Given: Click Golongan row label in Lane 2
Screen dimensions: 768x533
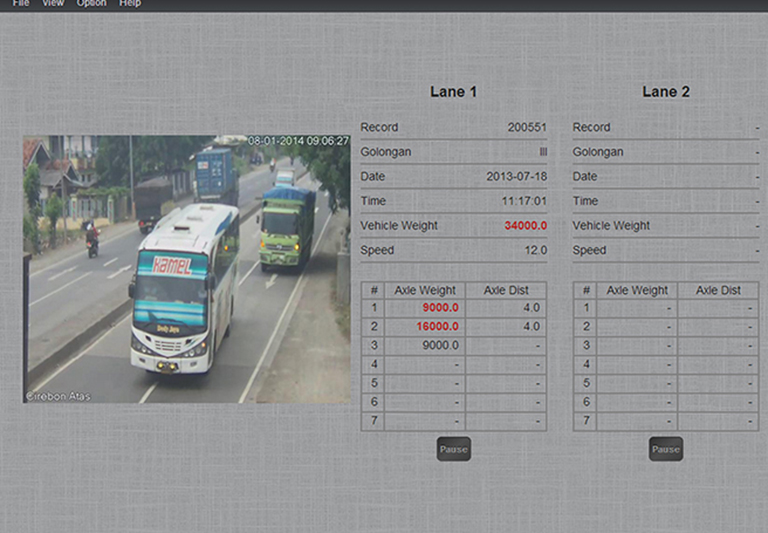Looking at the screenshot, I should click(598, 152).
